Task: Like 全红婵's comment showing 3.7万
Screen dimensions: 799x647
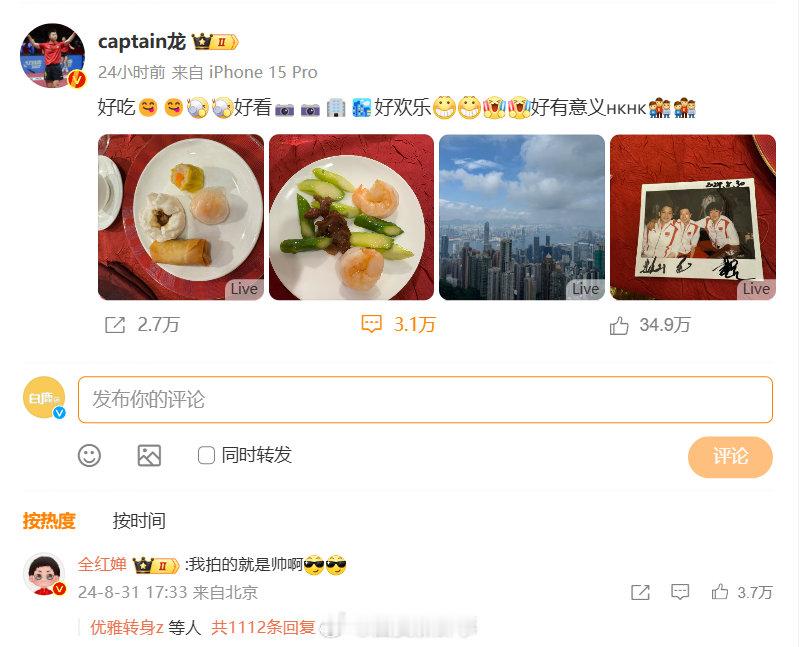Action: (x=720, y=592)
